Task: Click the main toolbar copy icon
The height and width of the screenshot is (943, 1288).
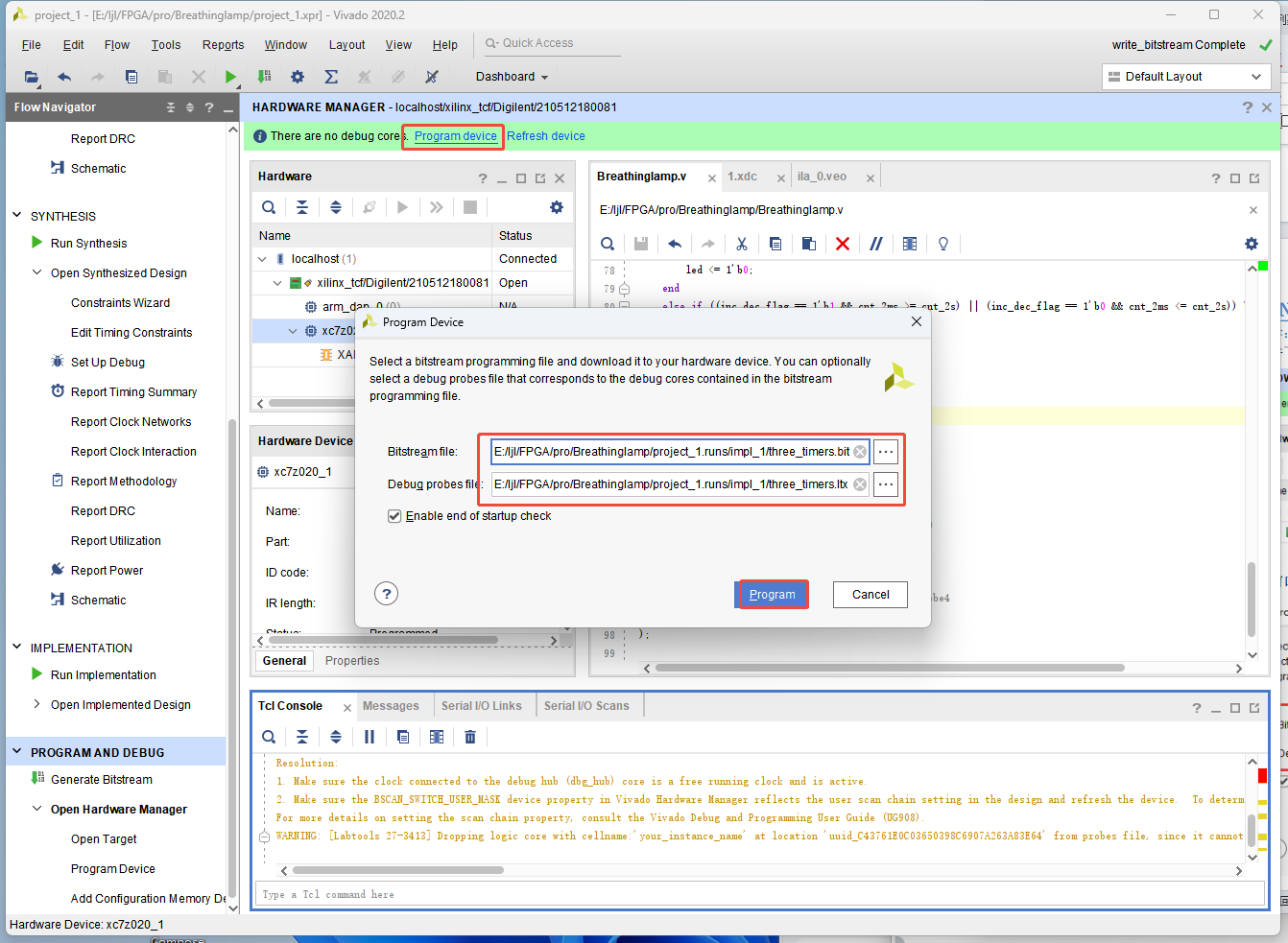Action: coord(131,77)
